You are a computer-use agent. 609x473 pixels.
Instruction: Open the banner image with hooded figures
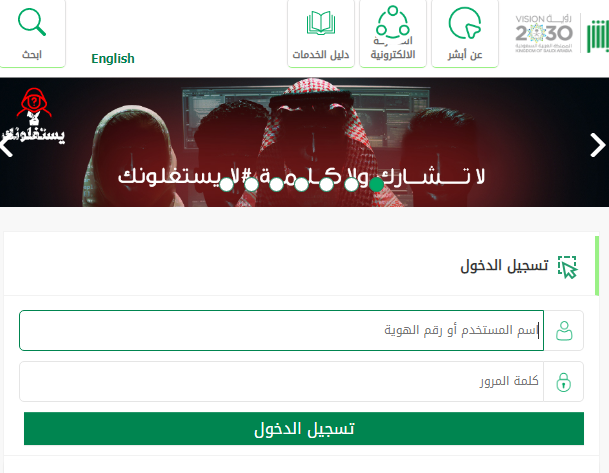click(304, 142)
